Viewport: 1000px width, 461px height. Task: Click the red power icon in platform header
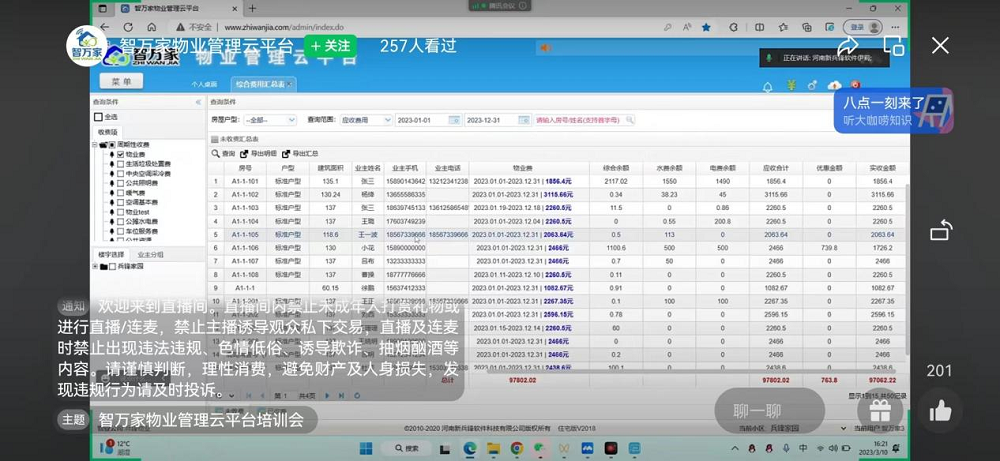coord(856,85)
